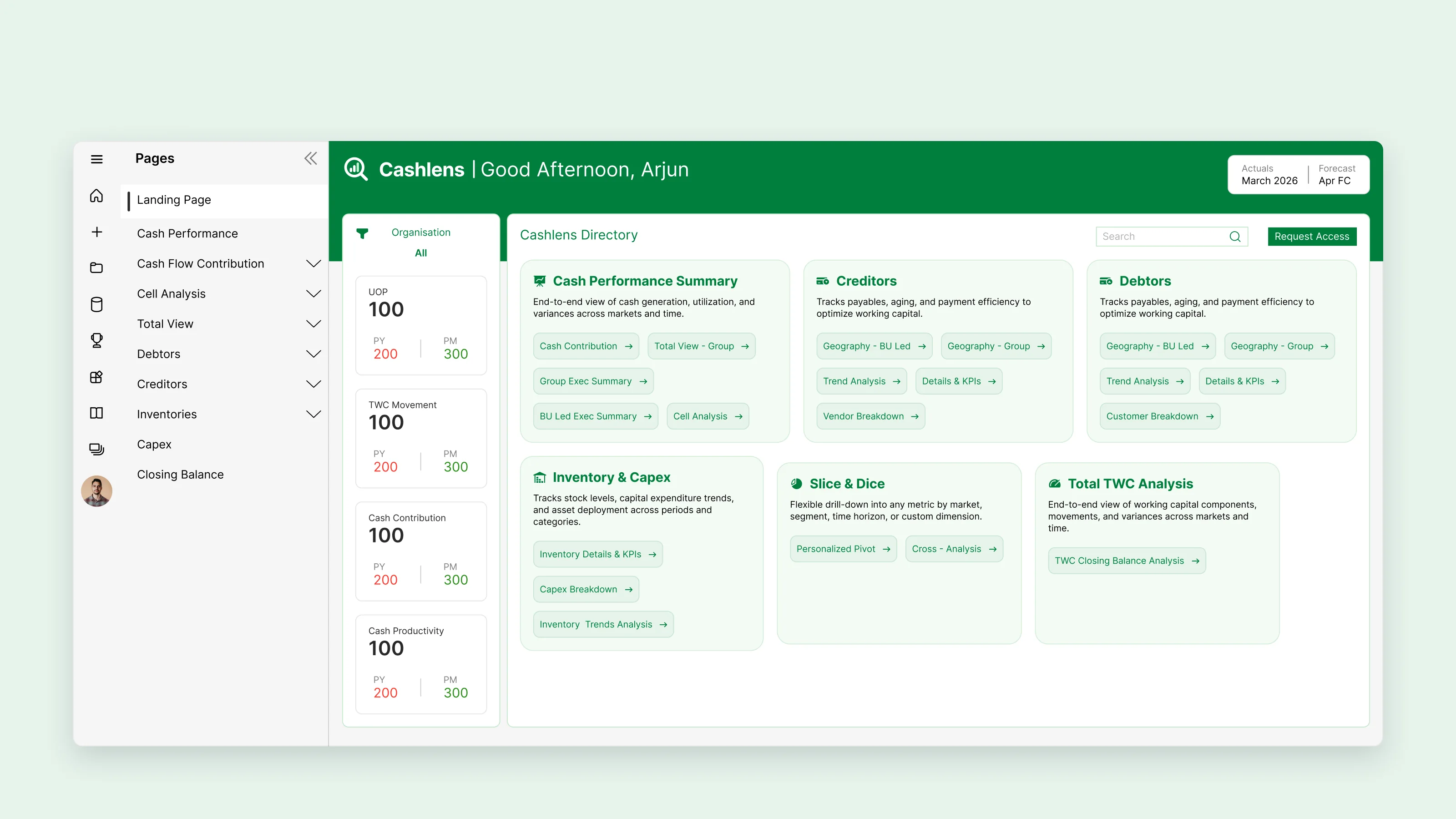The height and width of the screenshot is (819, 1456).
Task: Expand the Debtors menu chevron
Action: (313, 354)
